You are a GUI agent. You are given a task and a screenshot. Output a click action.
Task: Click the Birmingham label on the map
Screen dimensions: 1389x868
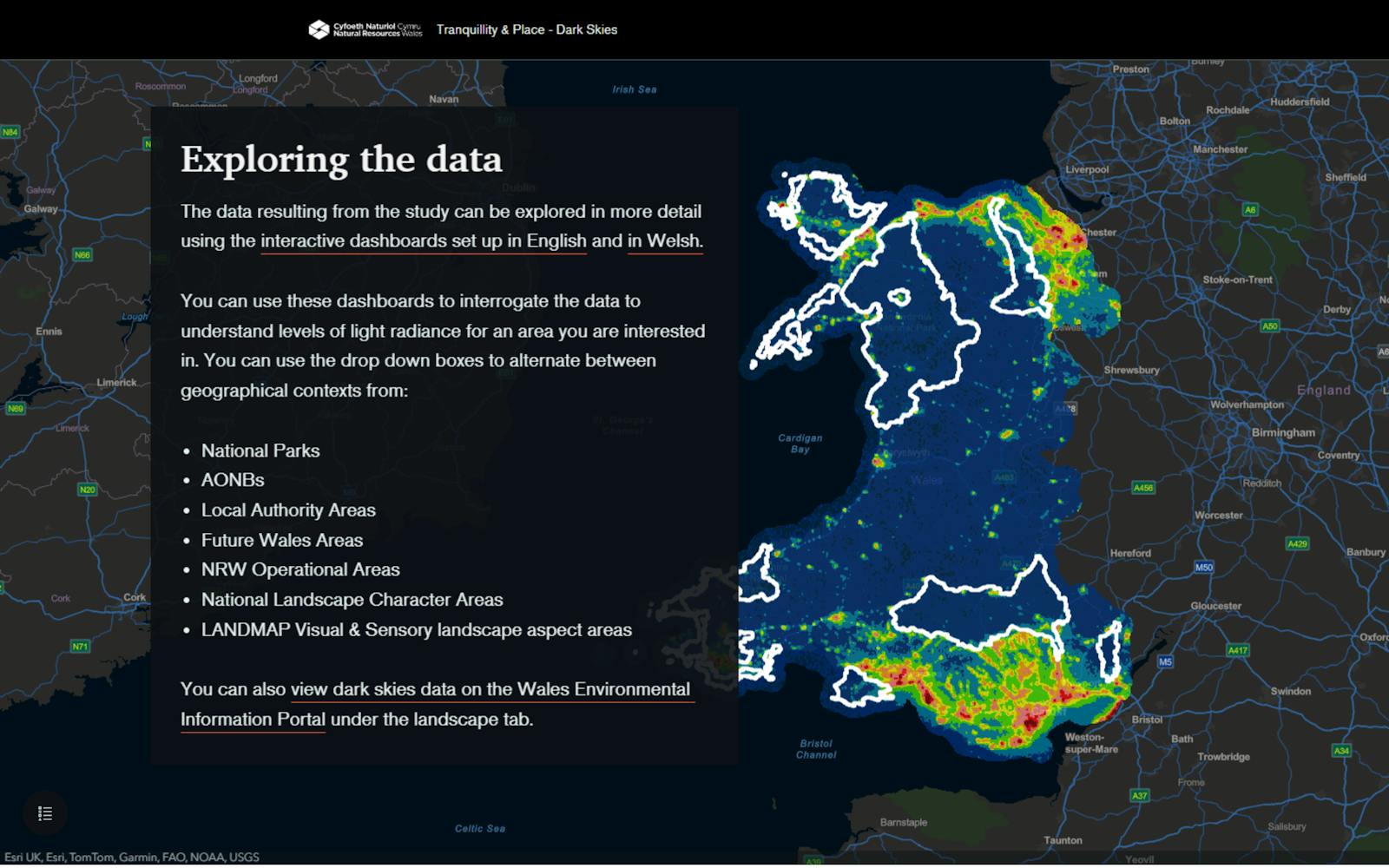(1283, 432)
